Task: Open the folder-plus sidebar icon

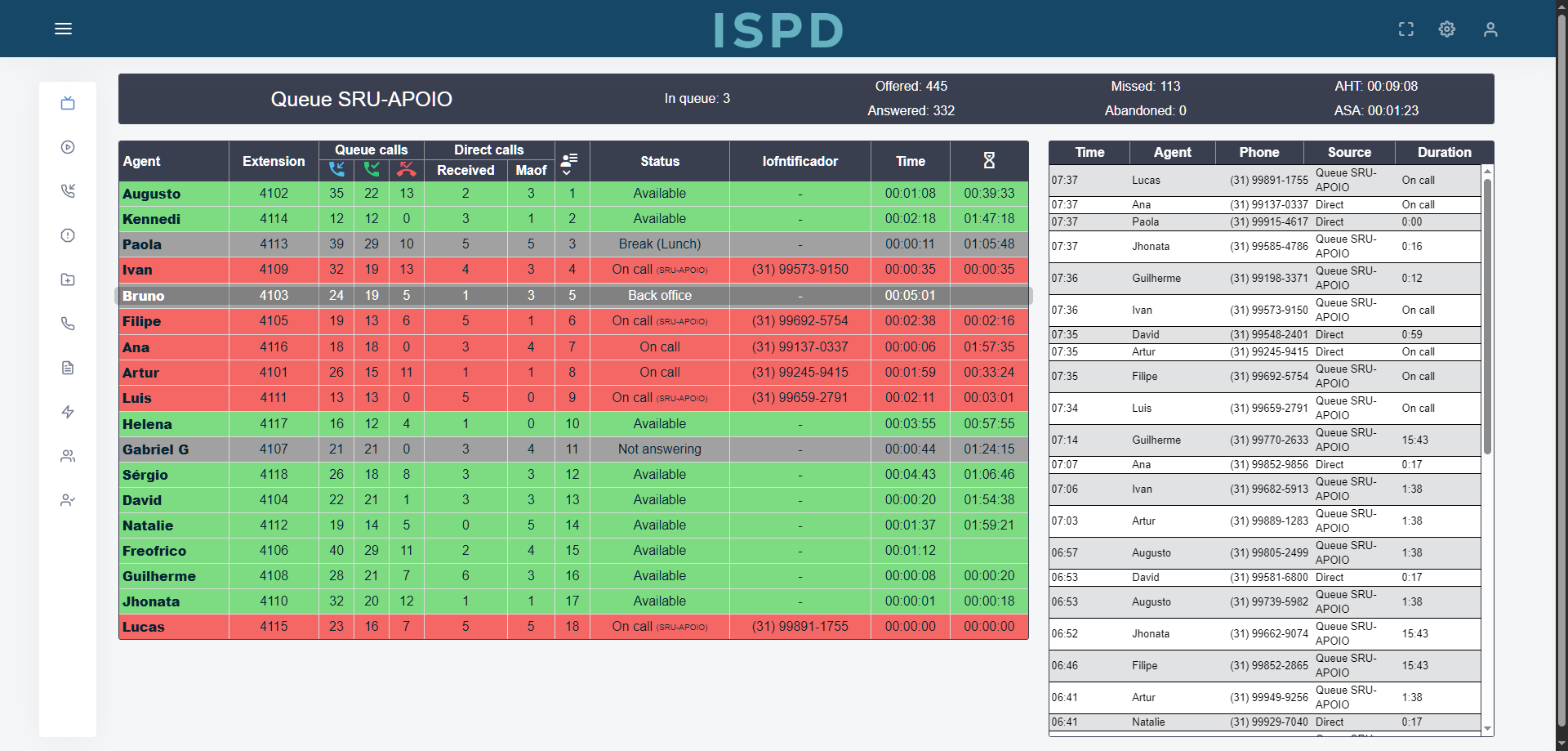Action: 68,279
